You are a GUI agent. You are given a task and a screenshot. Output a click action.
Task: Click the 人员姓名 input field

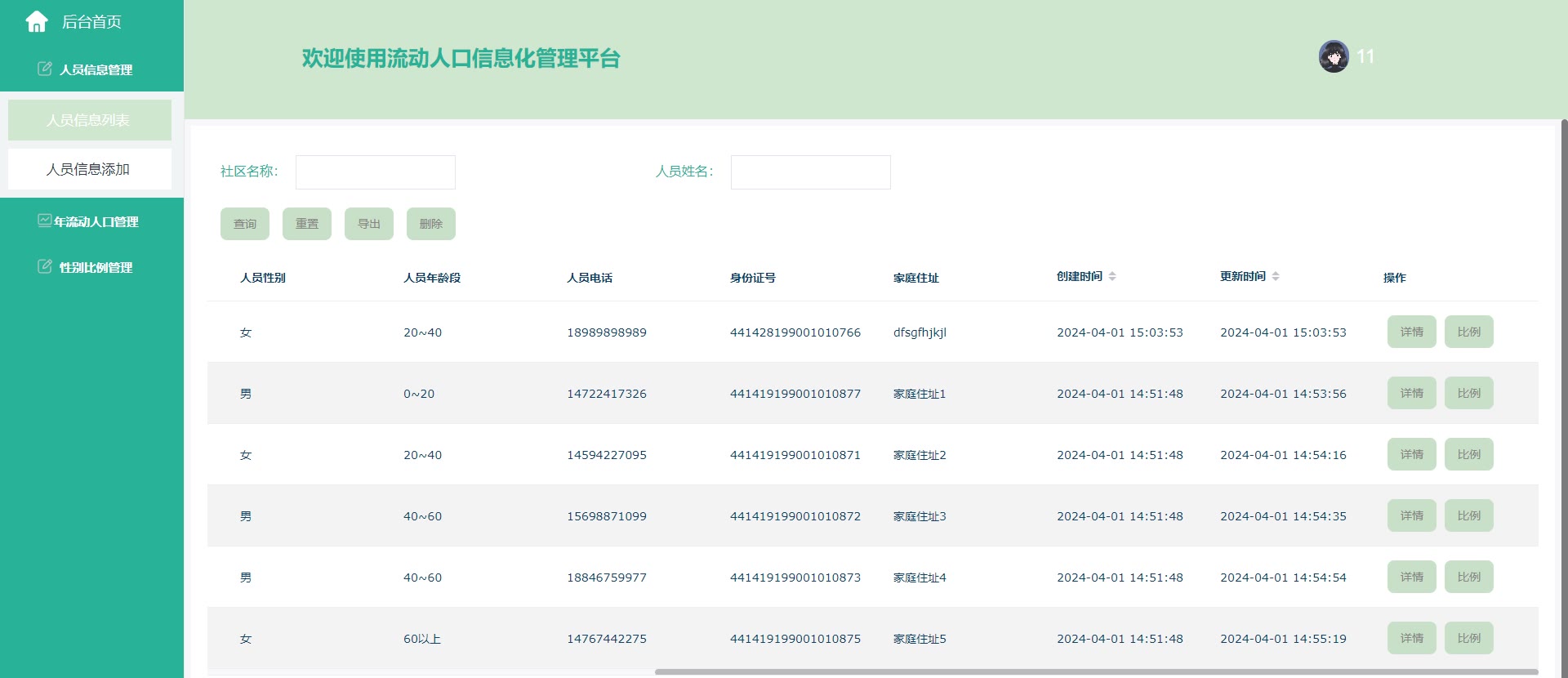pyautogui.click(x=811, y=172)
